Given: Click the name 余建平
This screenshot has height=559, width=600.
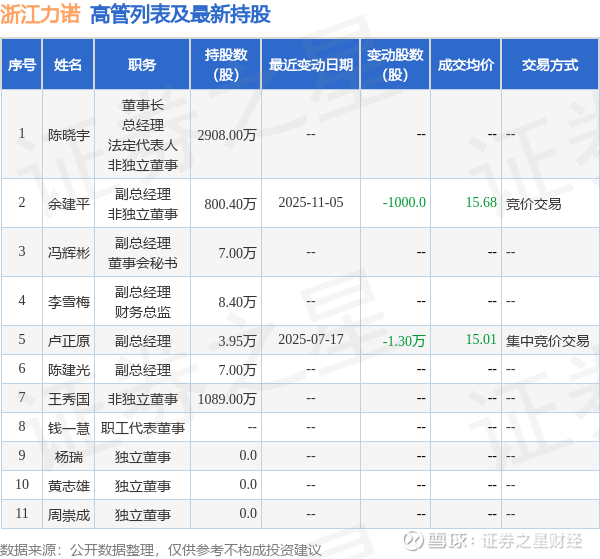Looking at the screenshot, I should tap(69, 204).
